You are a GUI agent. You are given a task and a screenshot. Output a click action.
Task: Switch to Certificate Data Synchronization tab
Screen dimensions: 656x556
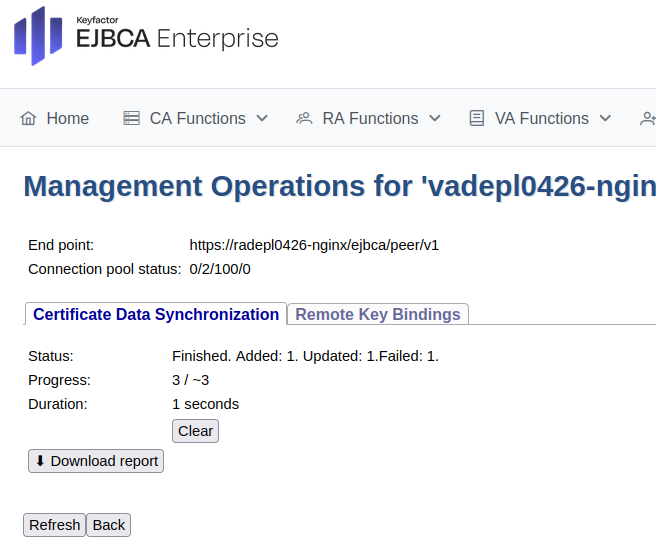tap(156, 314)
